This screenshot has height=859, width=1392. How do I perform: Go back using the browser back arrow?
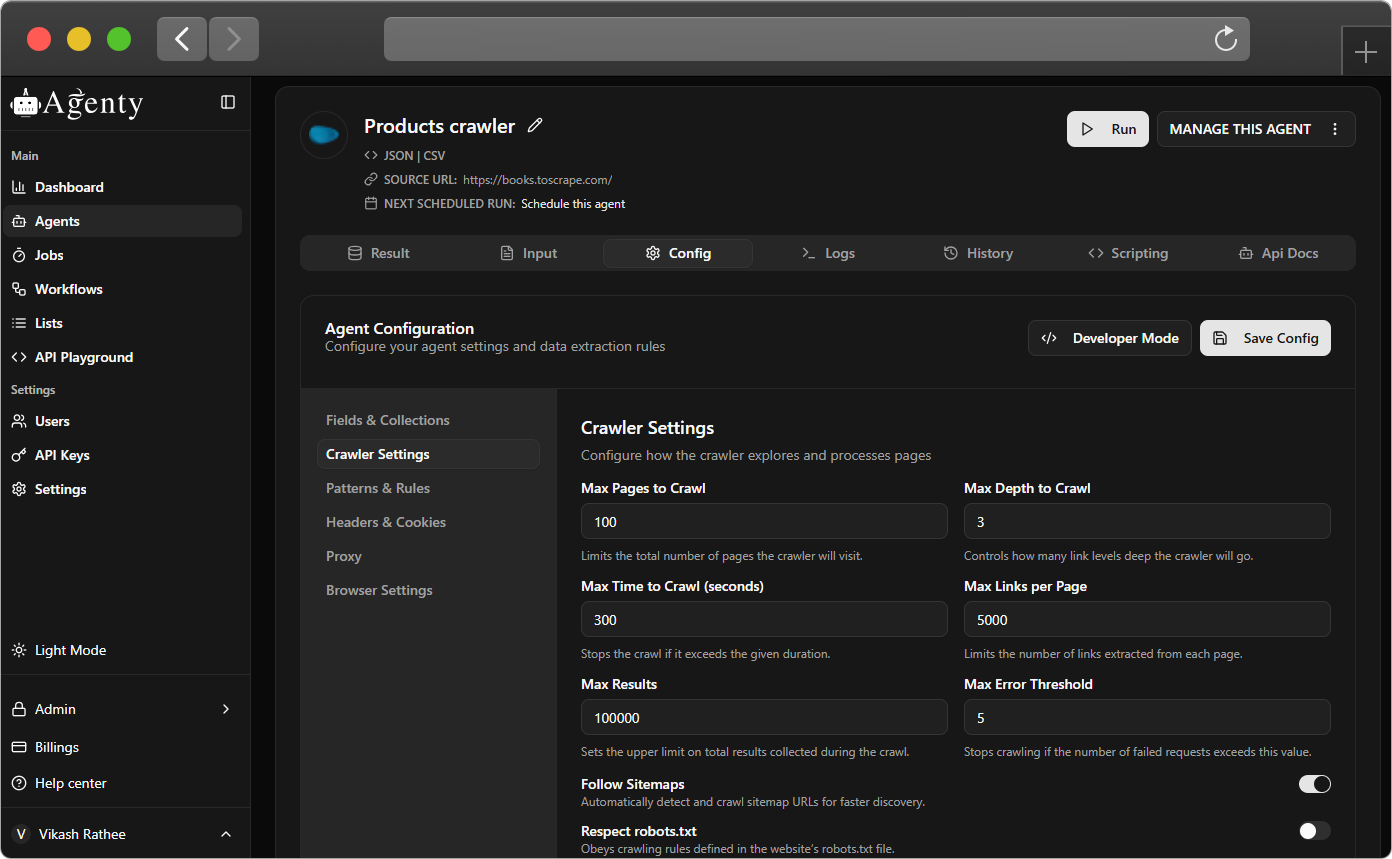(x=182, y=39)
